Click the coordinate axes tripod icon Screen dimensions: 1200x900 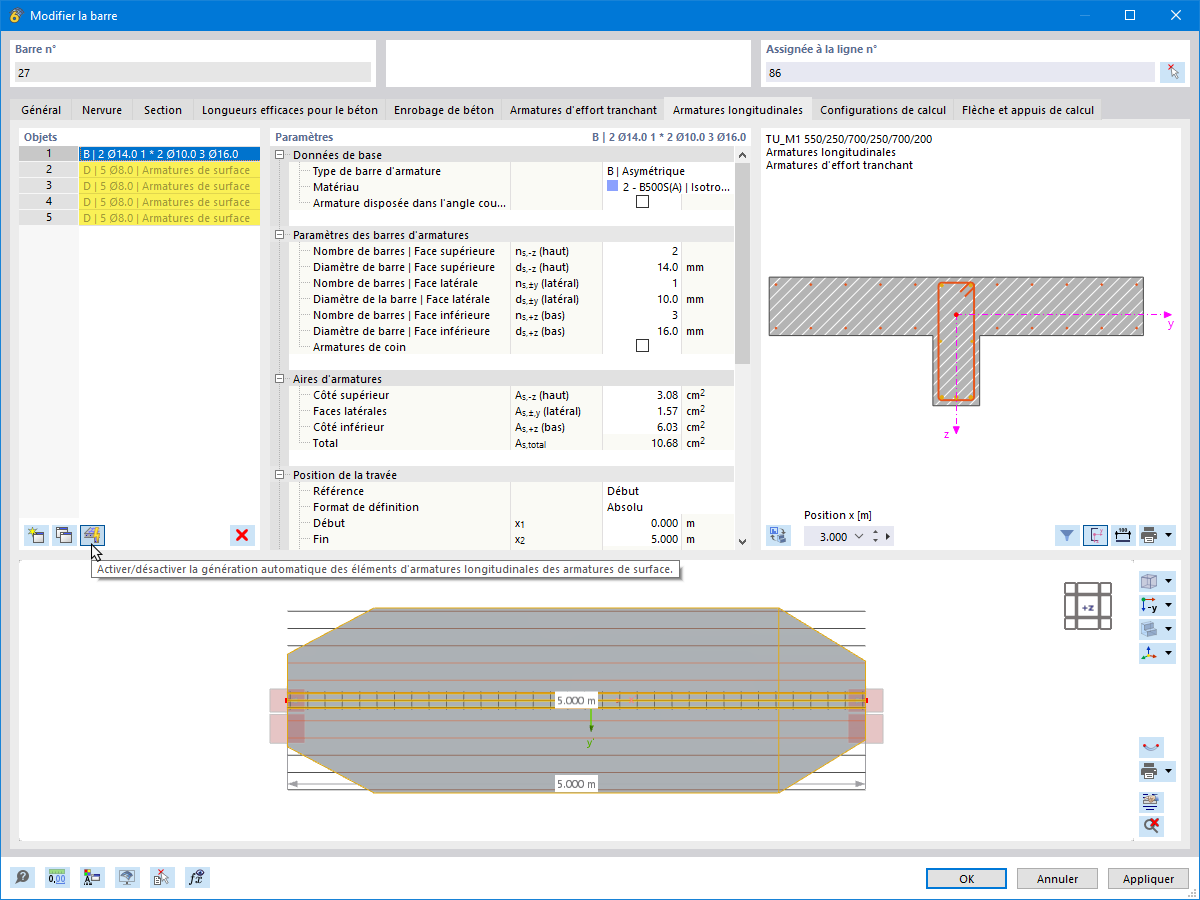click(x=1149, y=653)
